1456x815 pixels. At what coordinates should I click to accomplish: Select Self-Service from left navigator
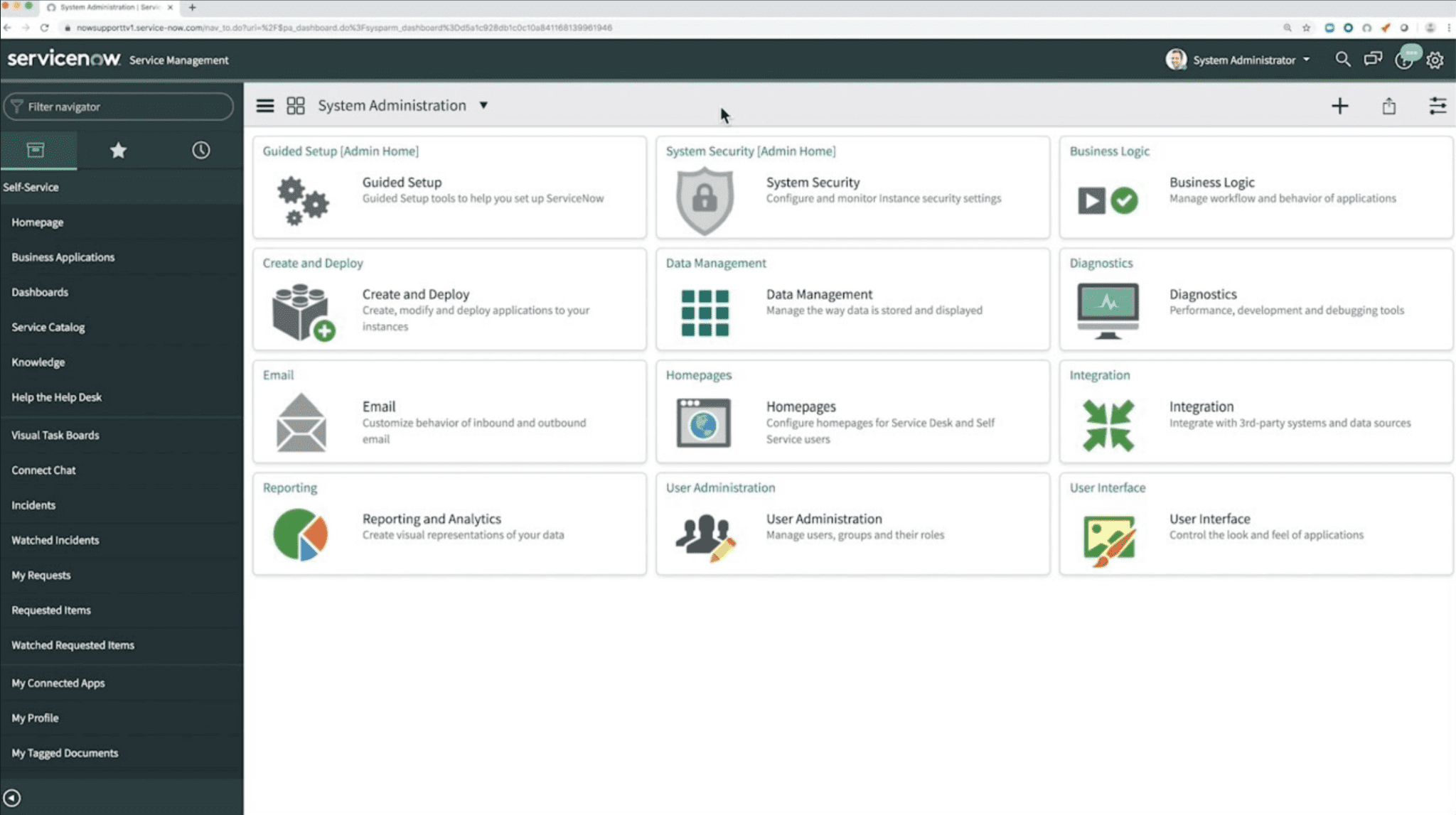(30, 187)
